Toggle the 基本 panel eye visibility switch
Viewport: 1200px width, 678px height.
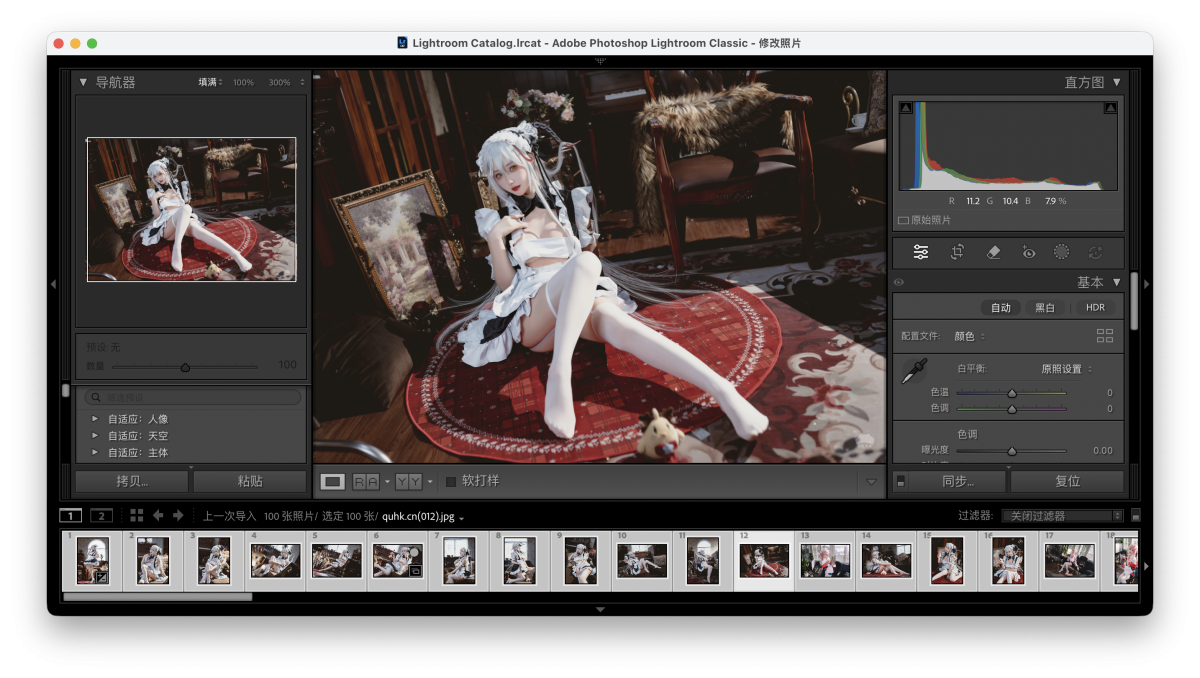pyautogui.click(x=899, y=283)
